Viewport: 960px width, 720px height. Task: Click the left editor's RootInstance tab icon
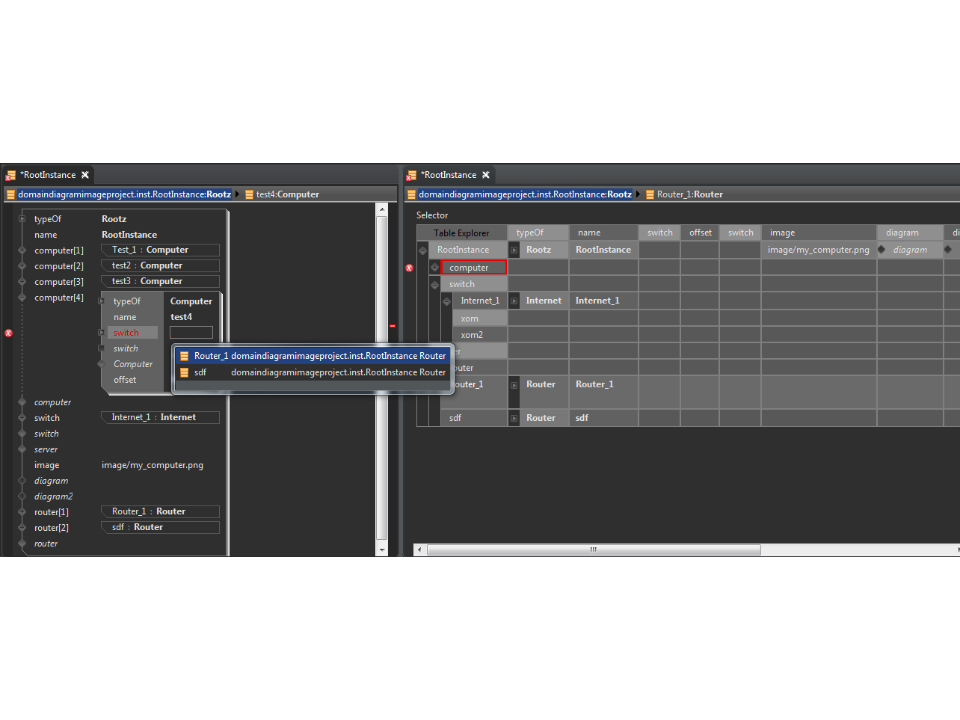click(11, 175)
